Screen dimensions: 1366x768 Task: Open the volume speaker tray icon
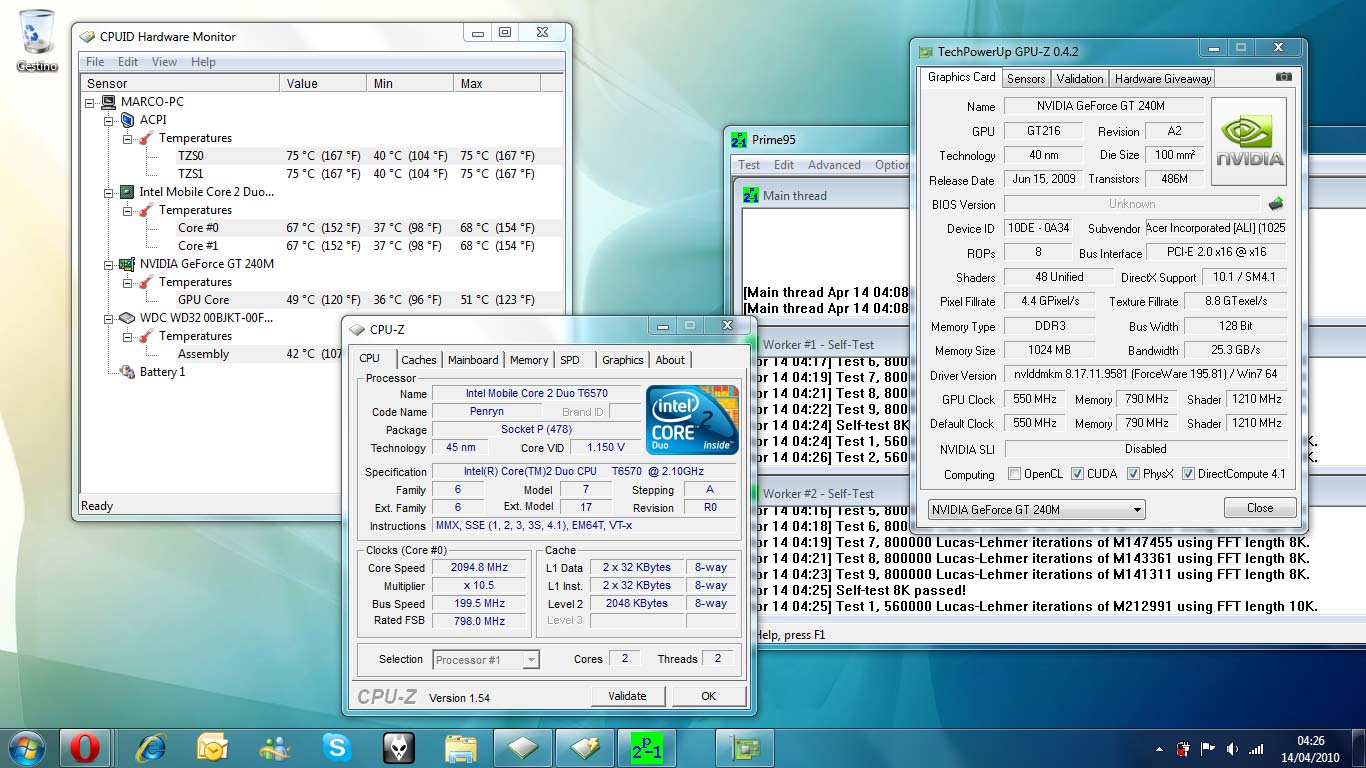coord(1232,748)
